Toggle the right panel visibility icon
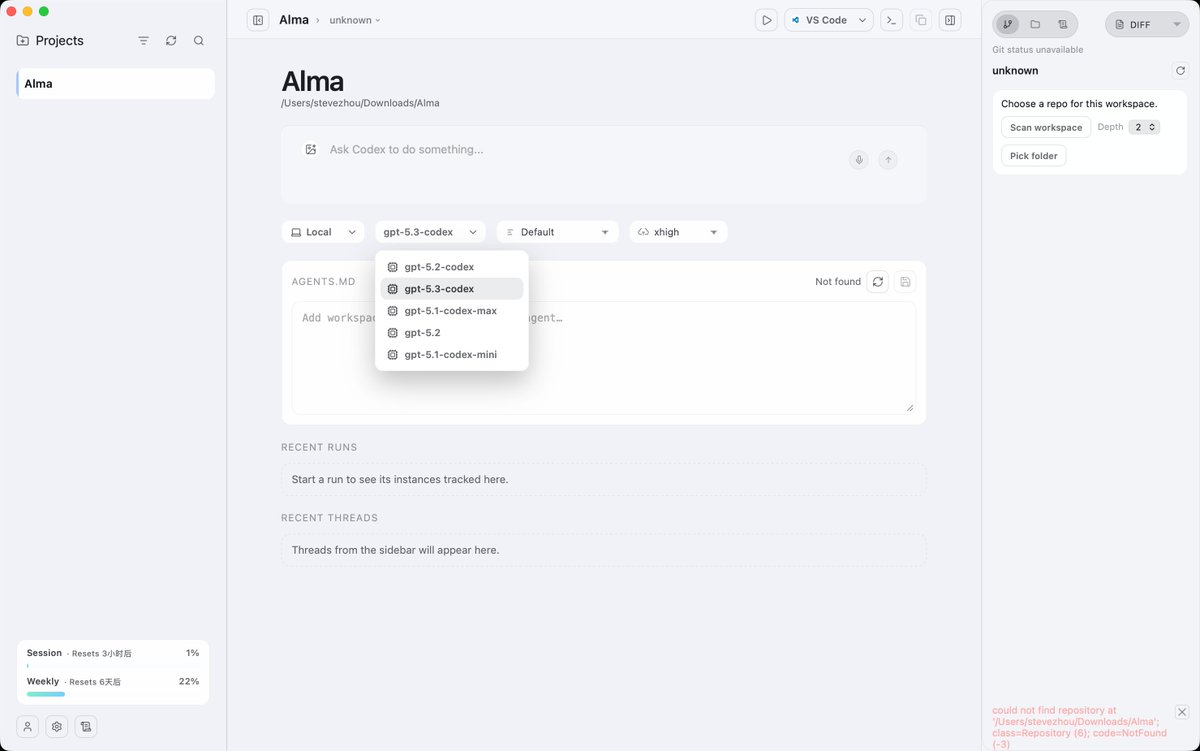Image resolution: width=1200 pixels, height=751 pixels. pyautogui.click(x=950, y=20)
